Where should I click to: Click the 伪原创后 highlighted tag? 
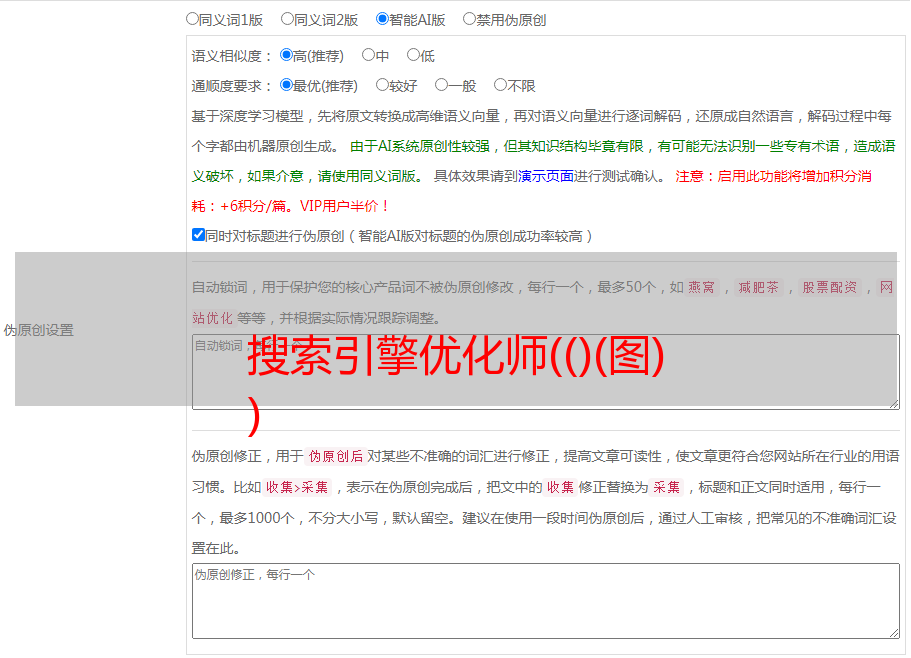(336, 456)
